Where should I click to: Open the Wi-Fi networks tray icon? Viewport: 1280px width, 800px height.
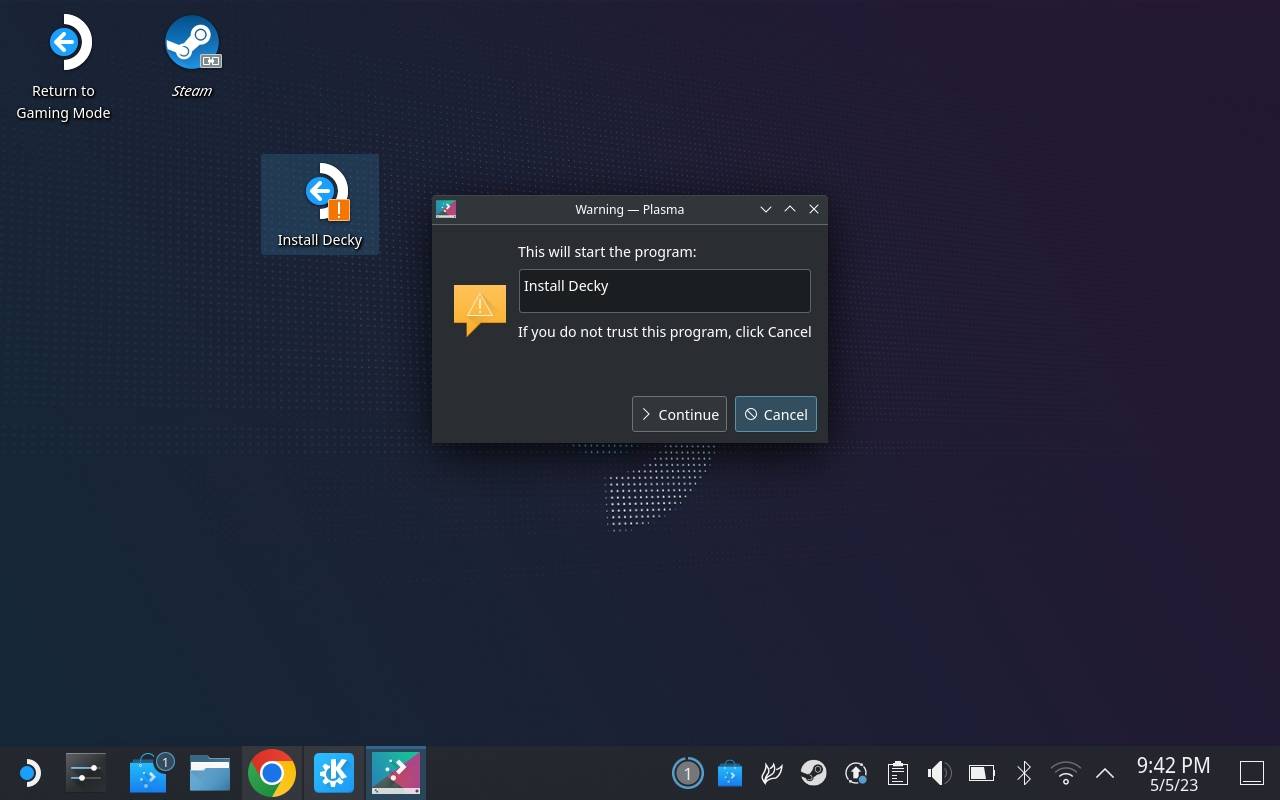(x=1066, y=773)
